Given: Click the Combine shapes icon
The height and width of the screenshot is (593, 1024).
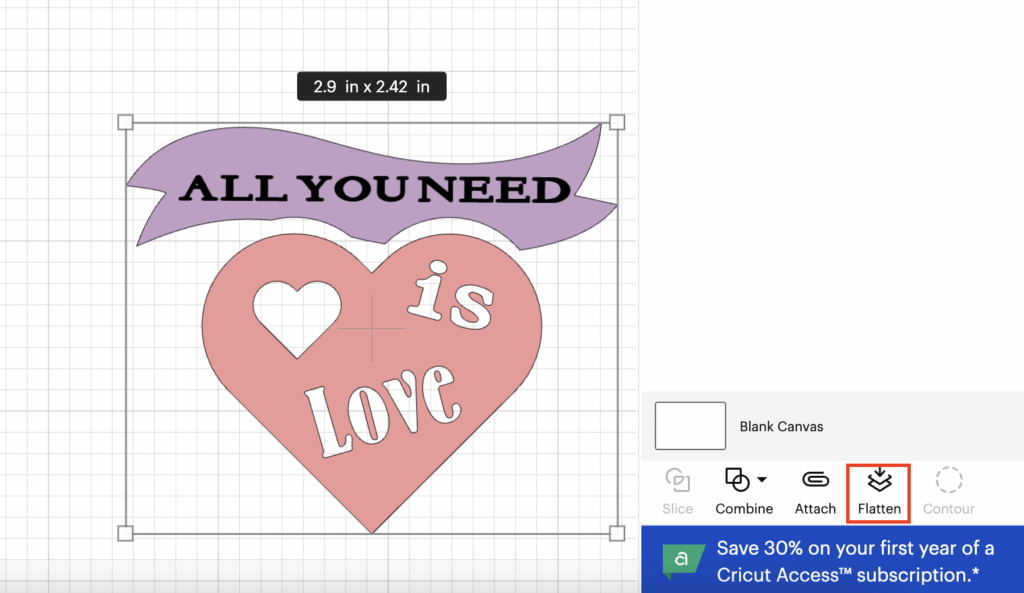Looking at the screenshot, I should (737, 480).
